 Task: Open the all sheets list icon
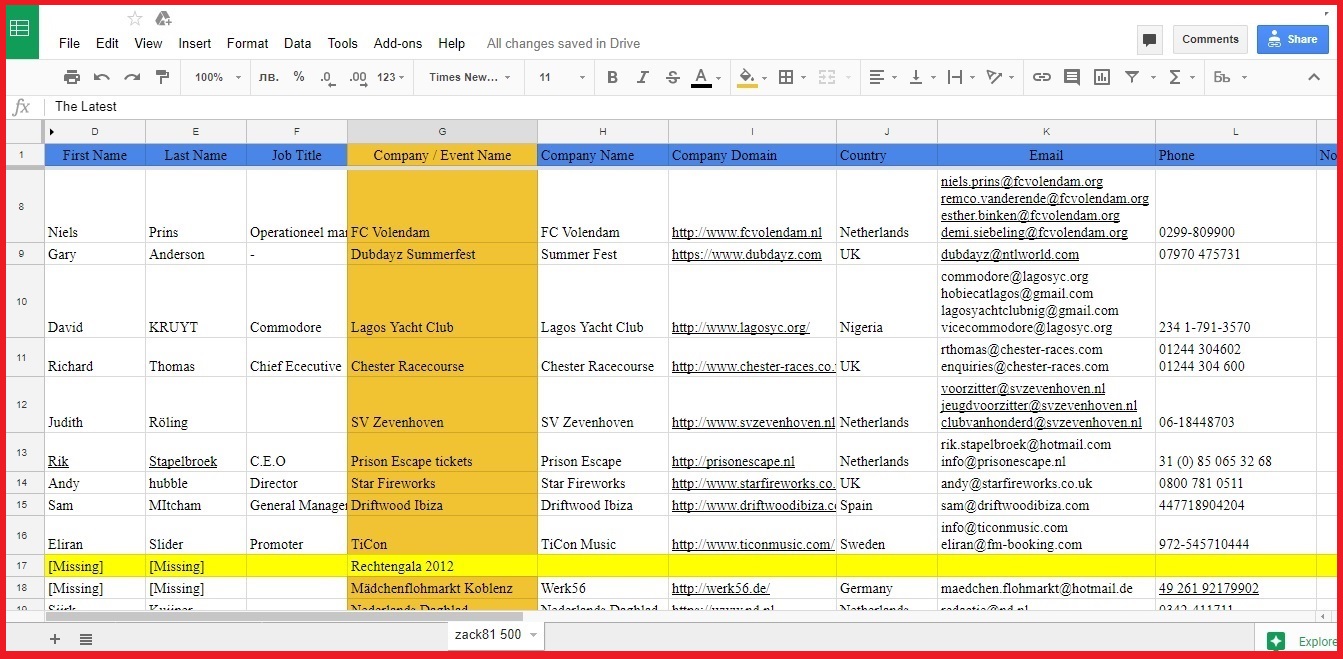point(86,639)
